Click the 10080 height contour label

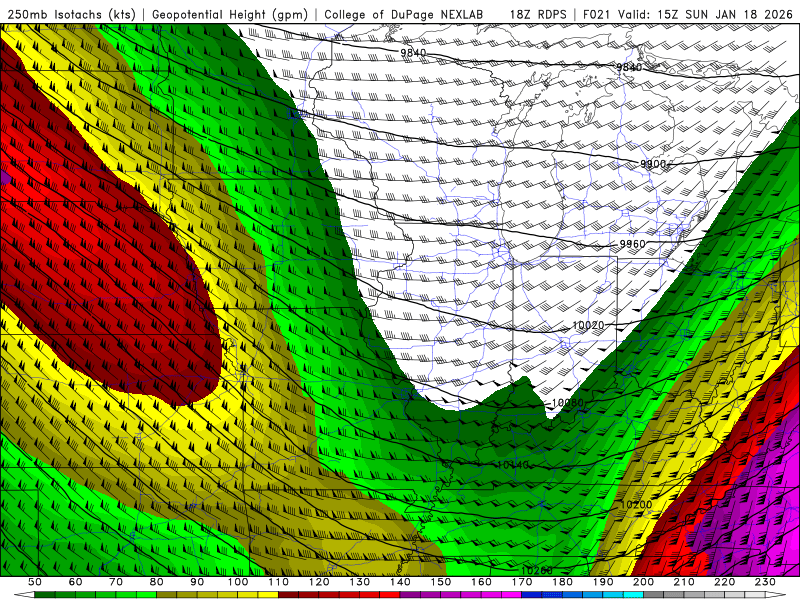tap(567, 403)
